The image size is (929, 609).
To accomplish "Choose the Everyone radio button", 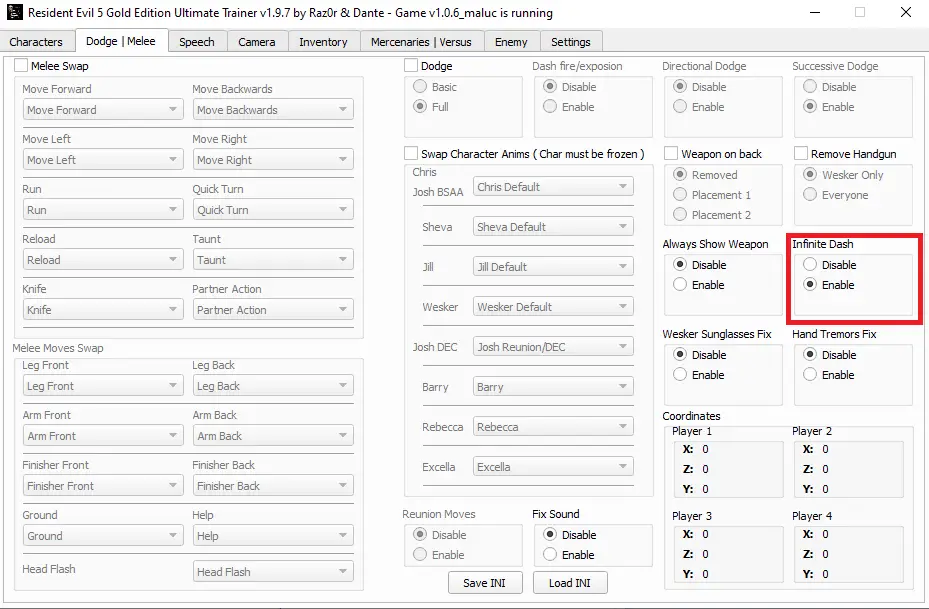I will pyautogui.click(x=810, y=195).
